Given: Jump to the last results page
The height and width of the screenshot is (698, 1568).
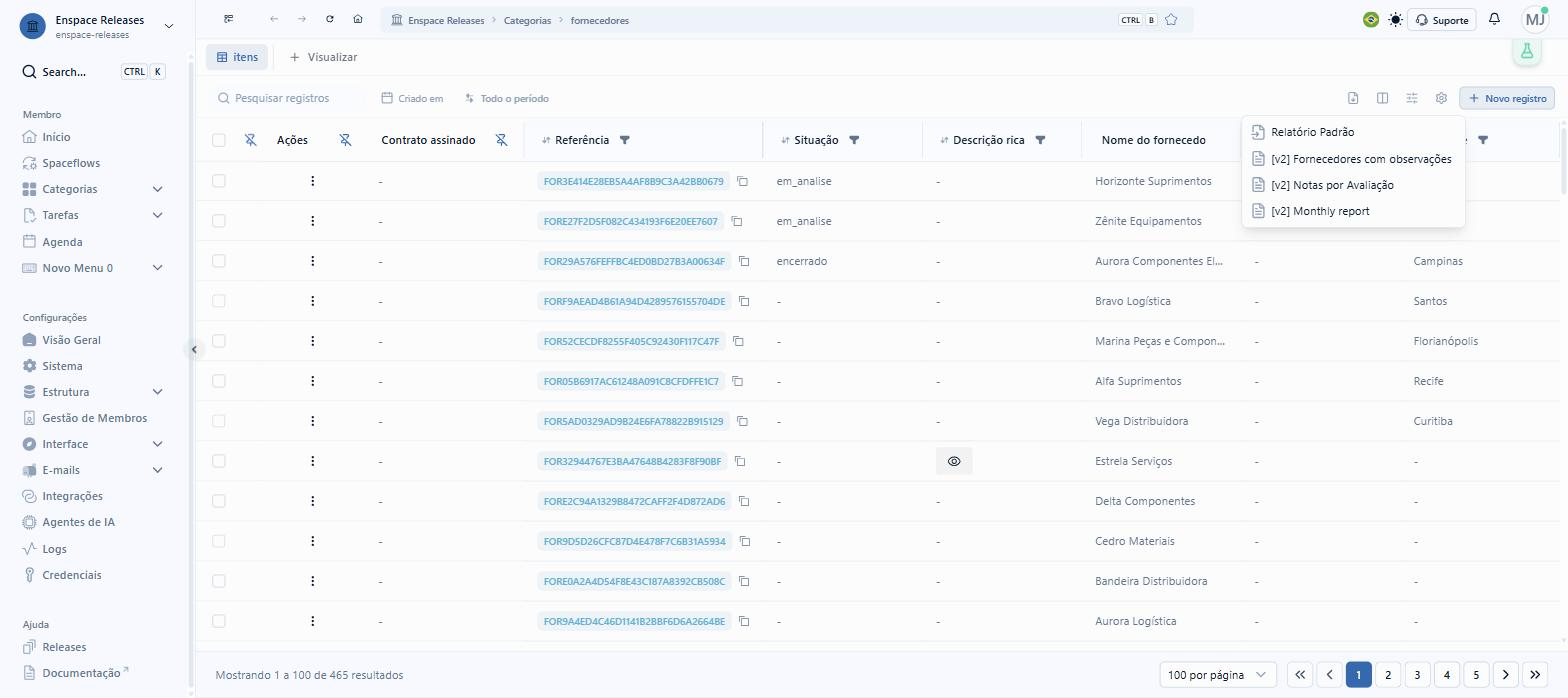Looking at the screenshot, I should [x=1535, y=675].
